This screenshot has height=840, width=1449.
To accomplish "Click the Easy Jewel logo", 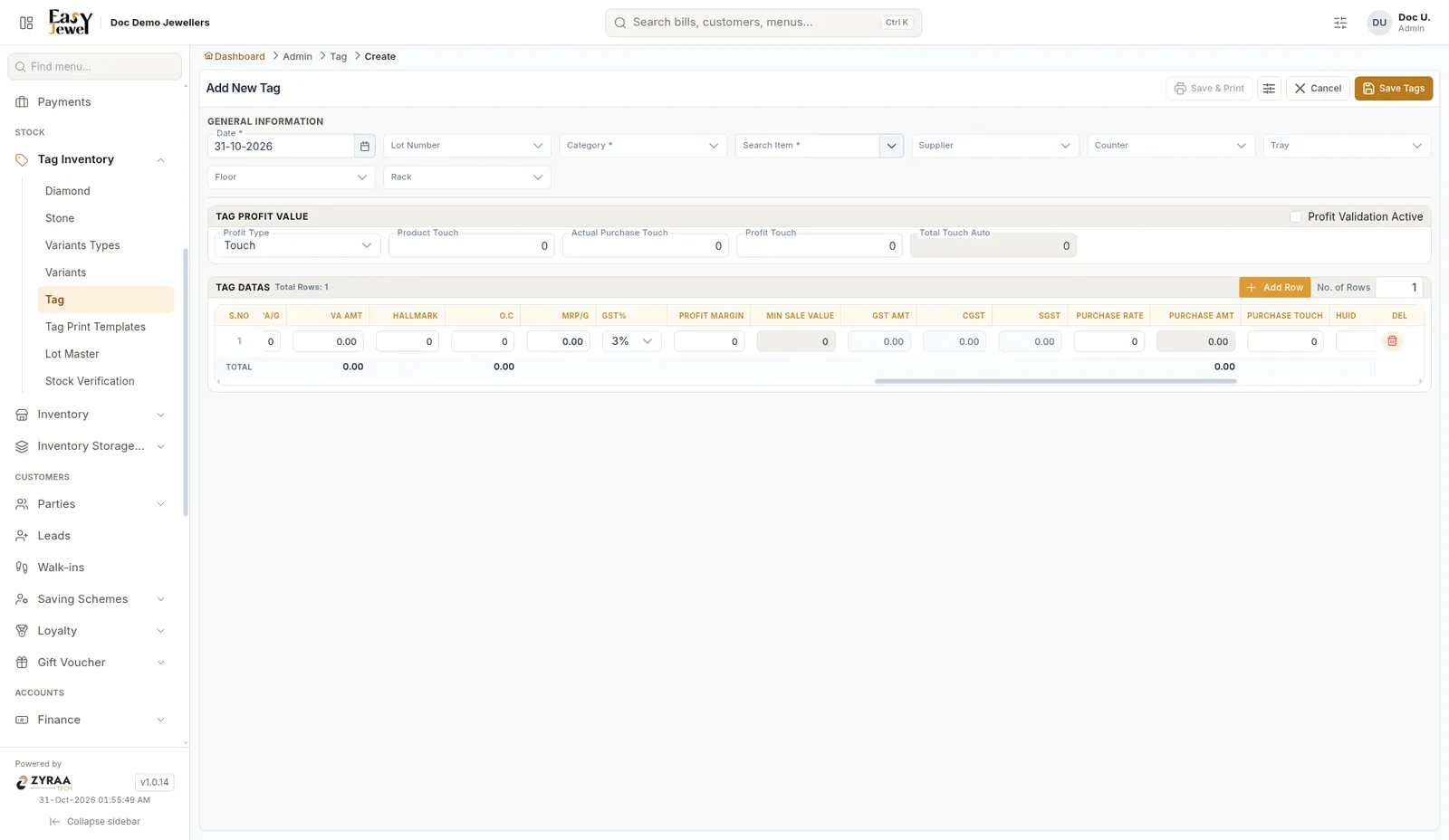I will tap(71, 22).
